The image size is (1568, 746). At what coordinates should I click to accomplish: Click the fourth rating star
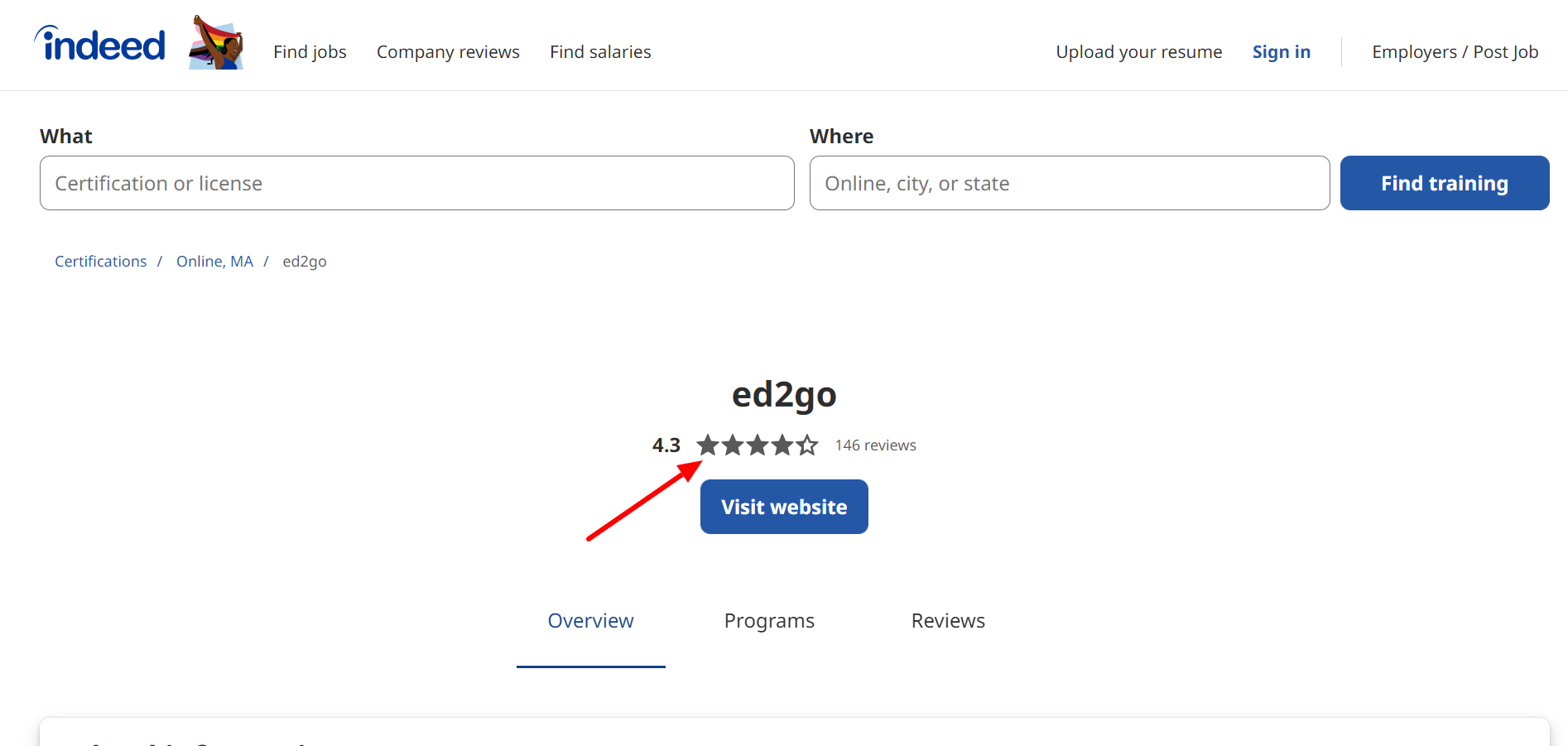coord(782,445)
